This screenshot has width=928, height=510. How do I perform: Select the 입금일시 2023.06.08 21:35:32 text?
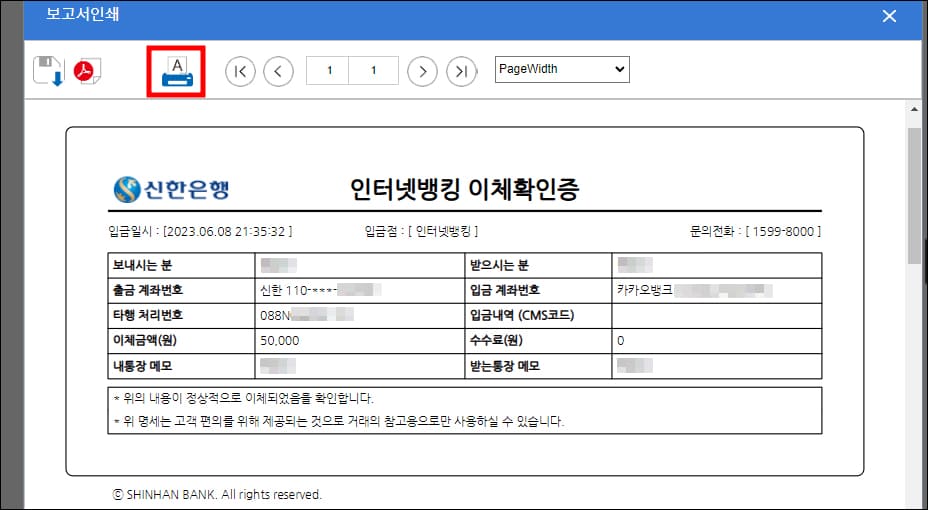point(200,231)
